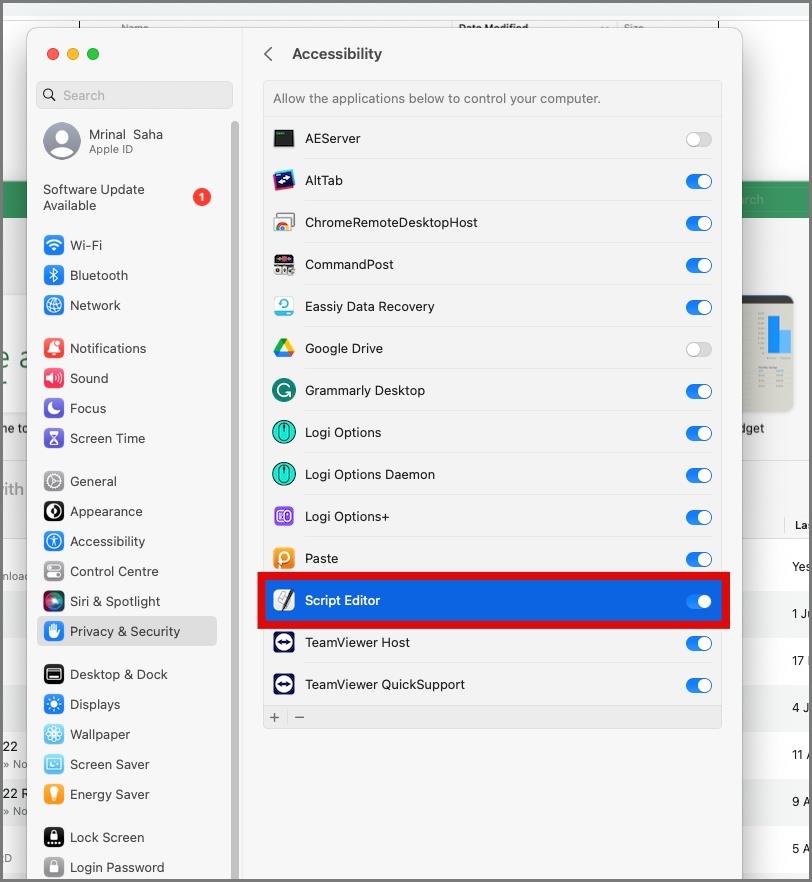Open Screen Saver icon
This screenshot has height=882, width=812.
(x=53, y=764)
